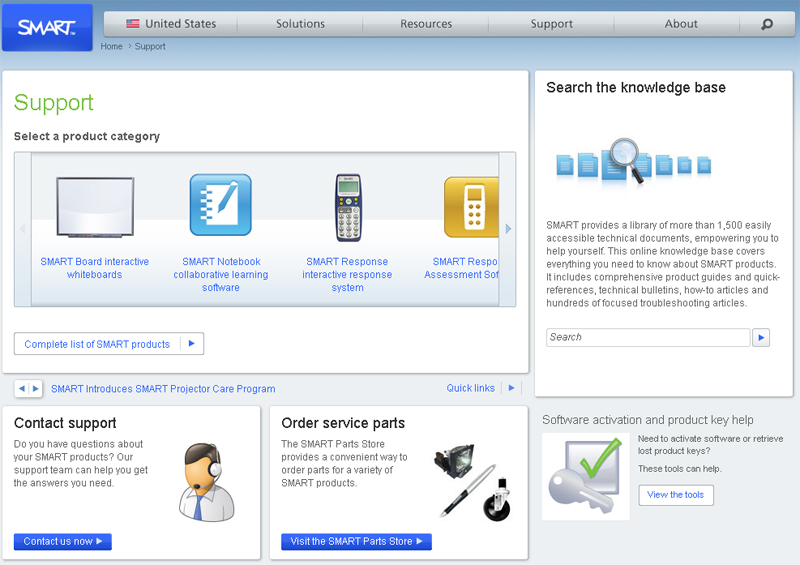This screenshot has width=800, height=565.
Task: Click arrow beside Complete list of products
Action: tap(192, 343)
